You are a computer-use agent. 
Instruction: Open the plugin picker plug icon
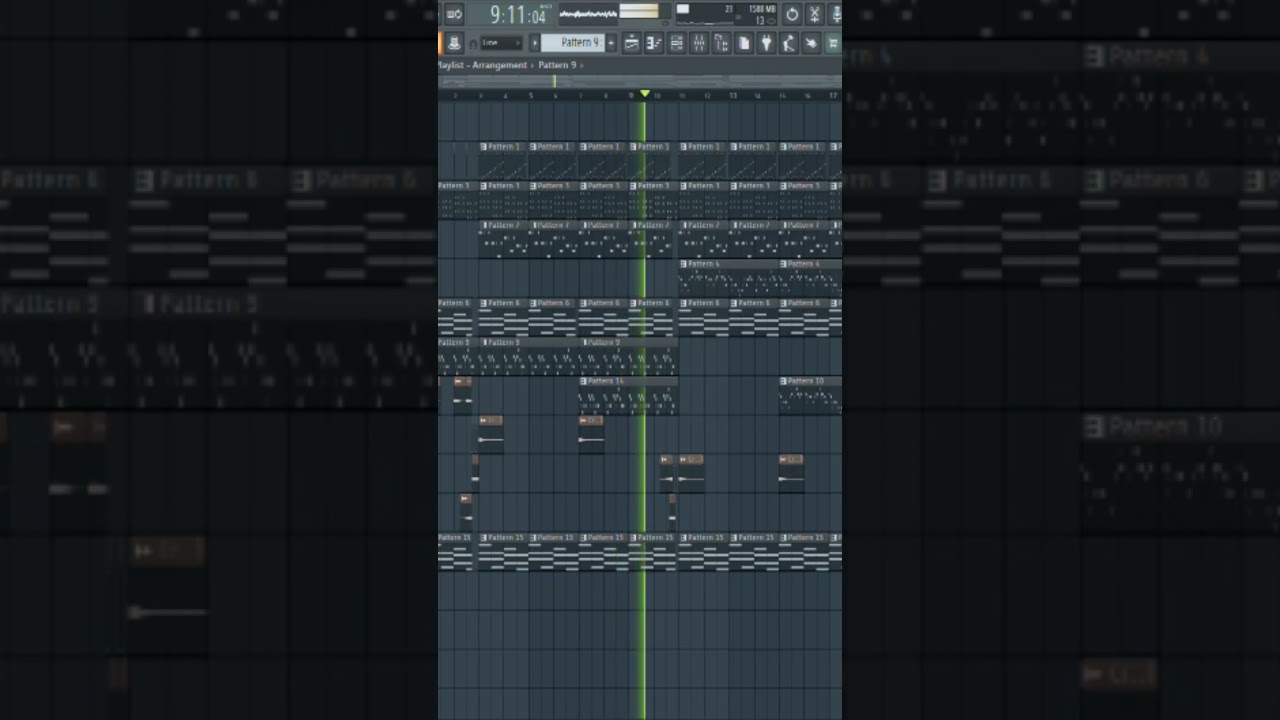point(766,43)
